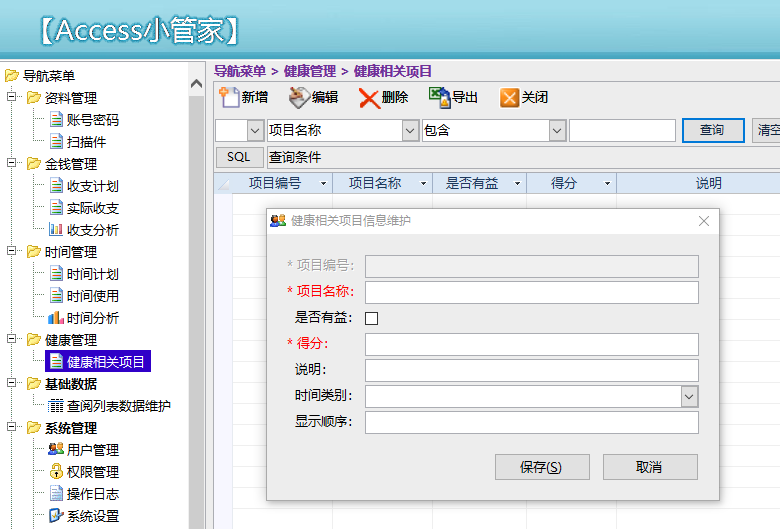Click the 用户管理 users icon
780x529 pixels.
click(56, 449)
